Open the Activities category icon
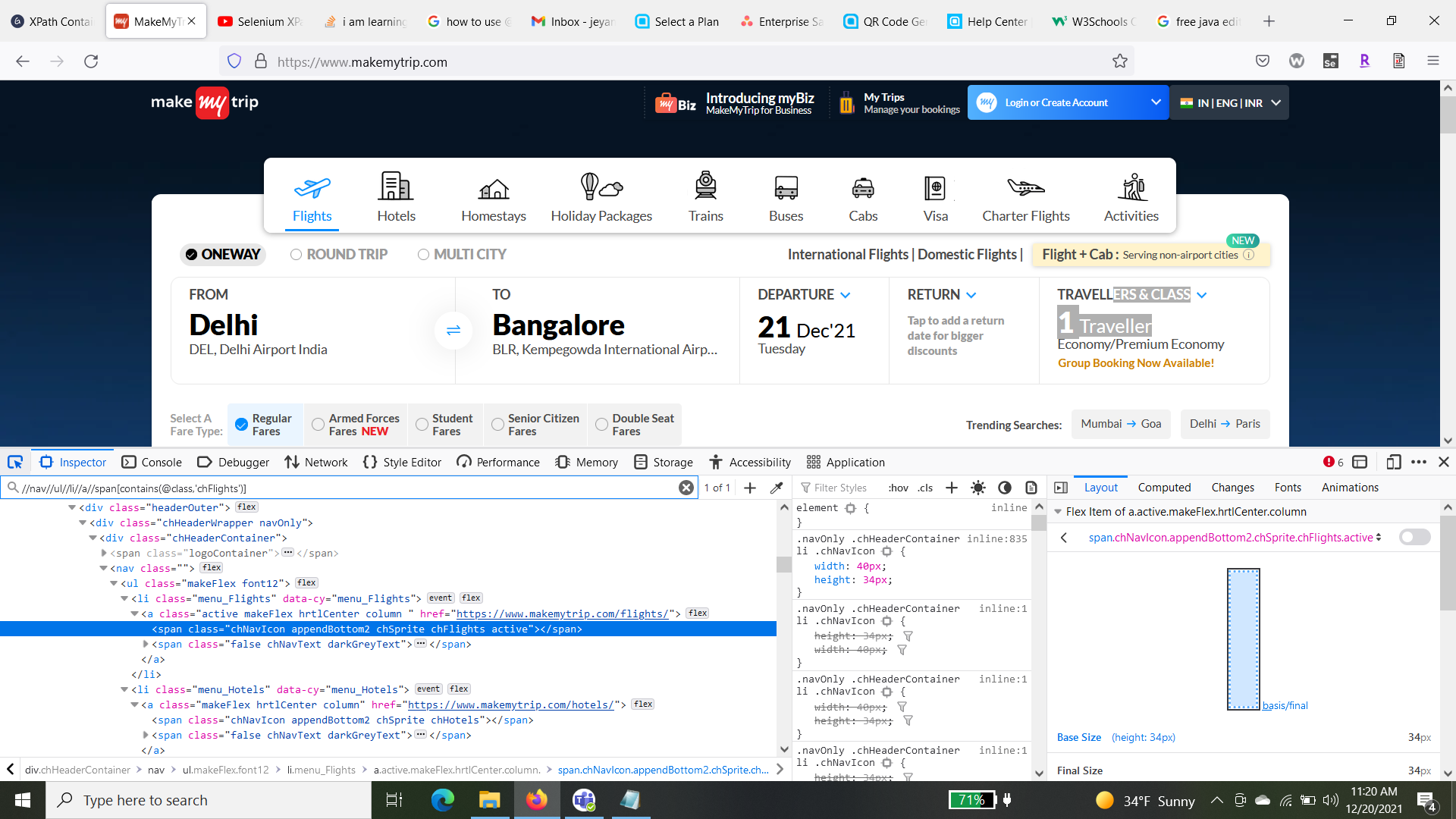This screenshot has height=819, width=1456. (x=1131, y=187)
